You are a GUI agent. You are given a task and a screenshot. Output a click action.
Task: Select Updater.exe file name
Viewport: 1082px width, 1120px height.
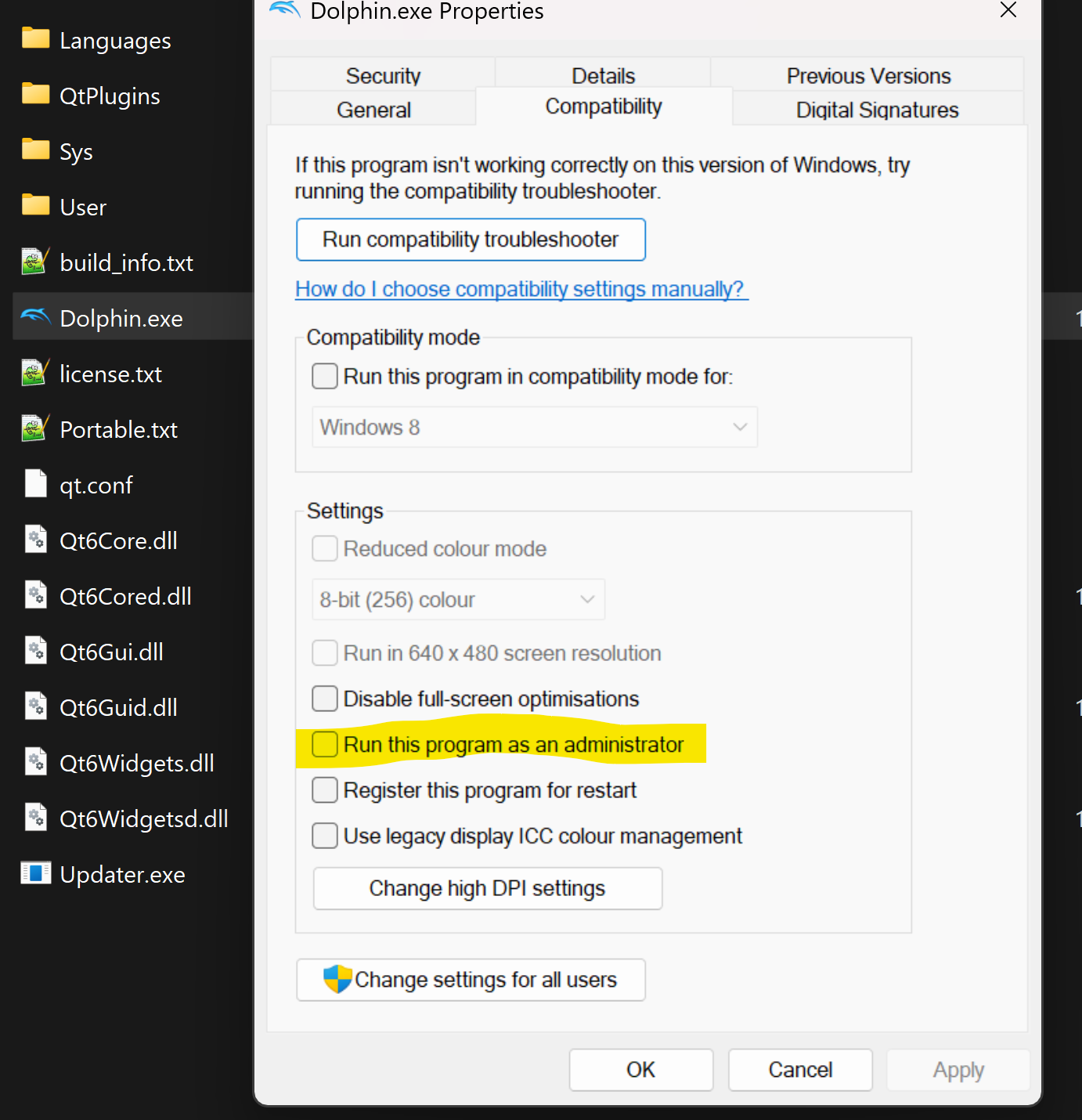[122, 874]
